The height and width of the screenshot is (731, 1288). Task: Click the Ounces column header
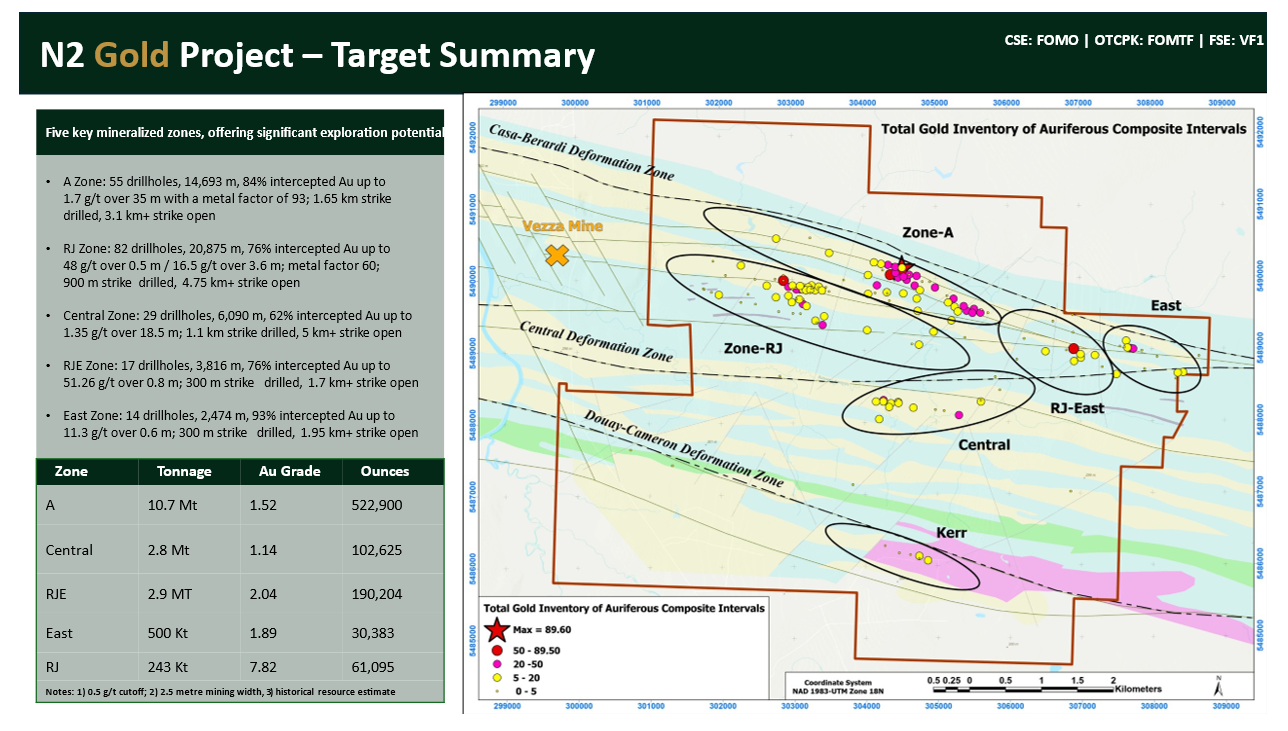pyautogui.click(x=386, y=471)
